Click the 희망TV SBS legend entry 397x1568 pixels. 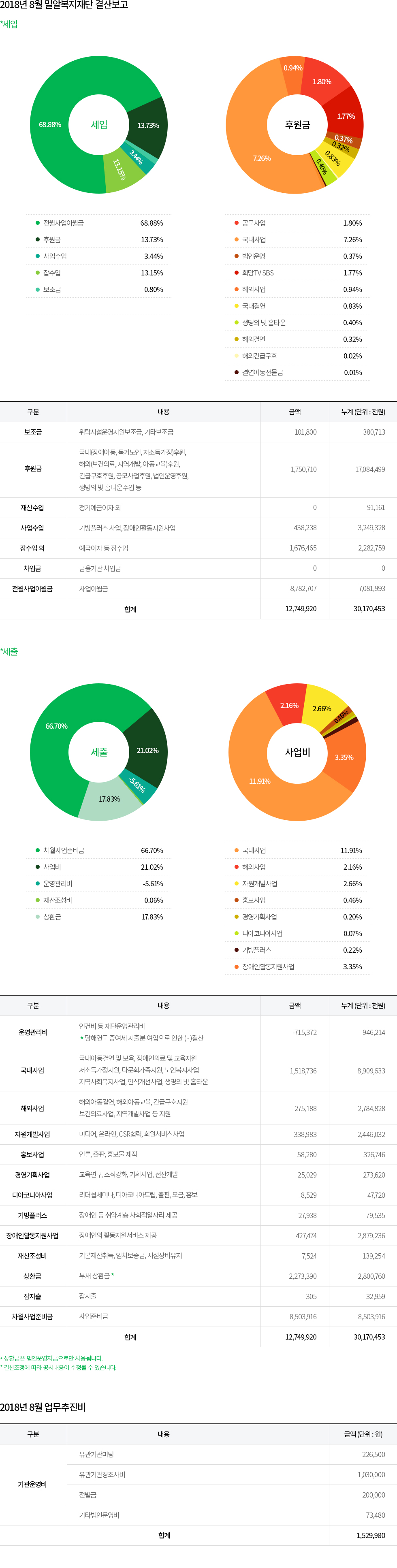pyautogui.click(x=258, y=273)
